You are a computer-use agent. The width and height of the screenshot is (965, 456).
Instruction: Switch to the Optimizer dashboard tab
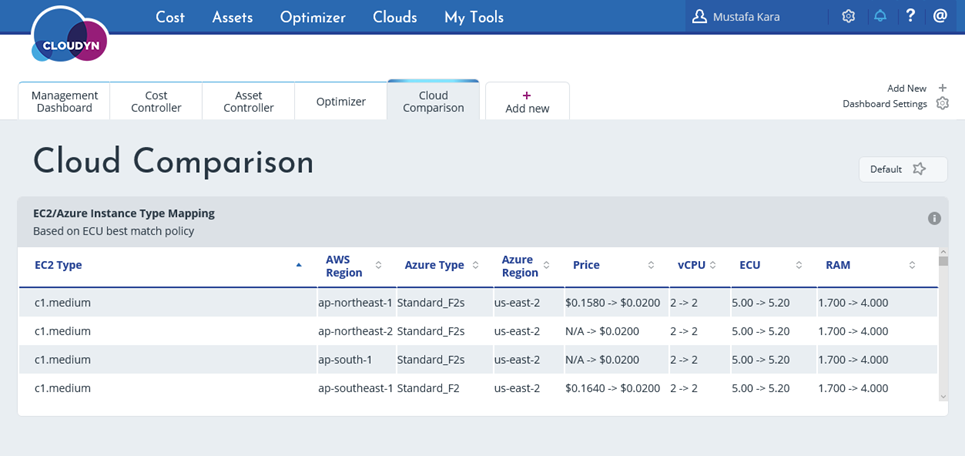pyautogui.click(x=341, y=102)
